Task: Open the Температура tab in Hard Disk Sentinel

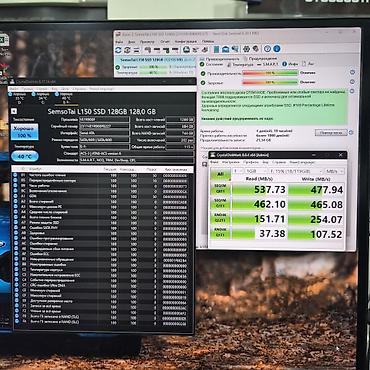Action: click(239, 64)
